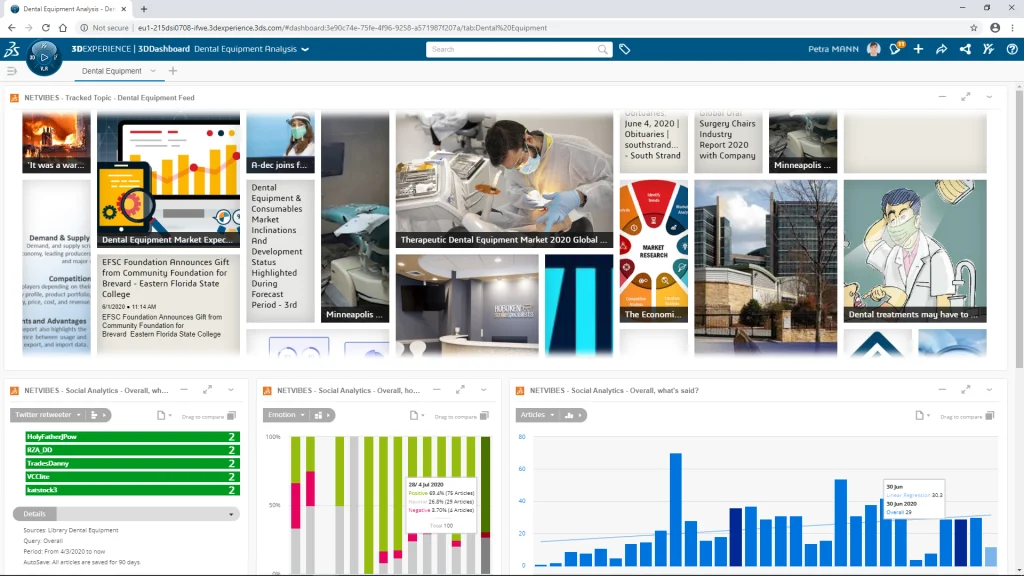
Task: Change chart type in Emotion widget
Action: coord(323,415)
